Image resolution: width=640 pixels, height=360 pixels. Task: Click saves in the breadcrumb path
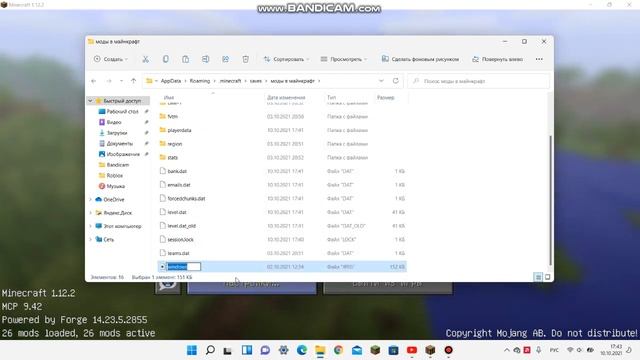coord(256,81)
